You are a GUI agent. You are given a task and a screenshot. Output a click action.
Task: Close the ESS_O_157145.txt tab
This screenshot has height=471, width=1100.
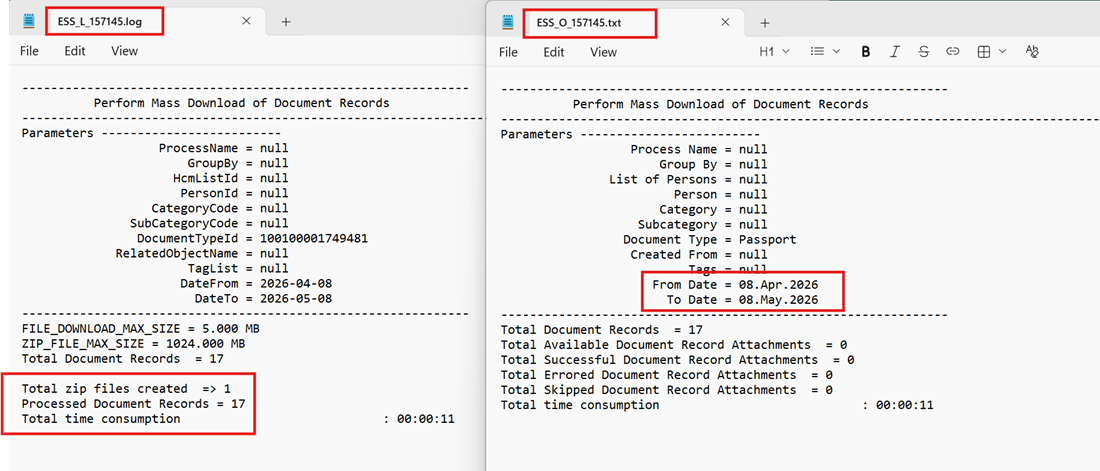coord(726,22)
